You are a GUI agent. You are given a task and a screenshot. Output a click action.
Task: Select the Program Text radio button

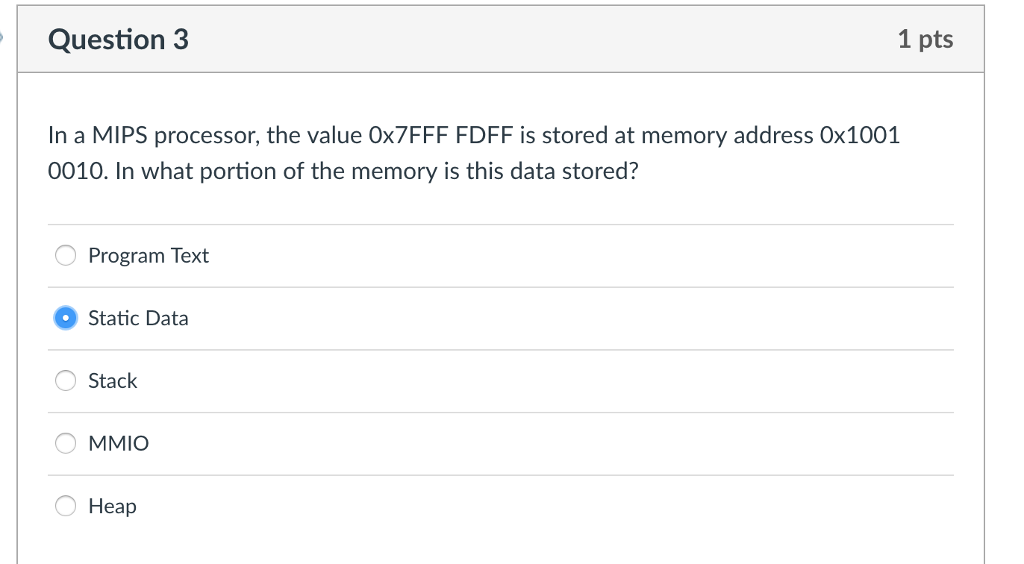pyautogui.click(x=66, y=256)
